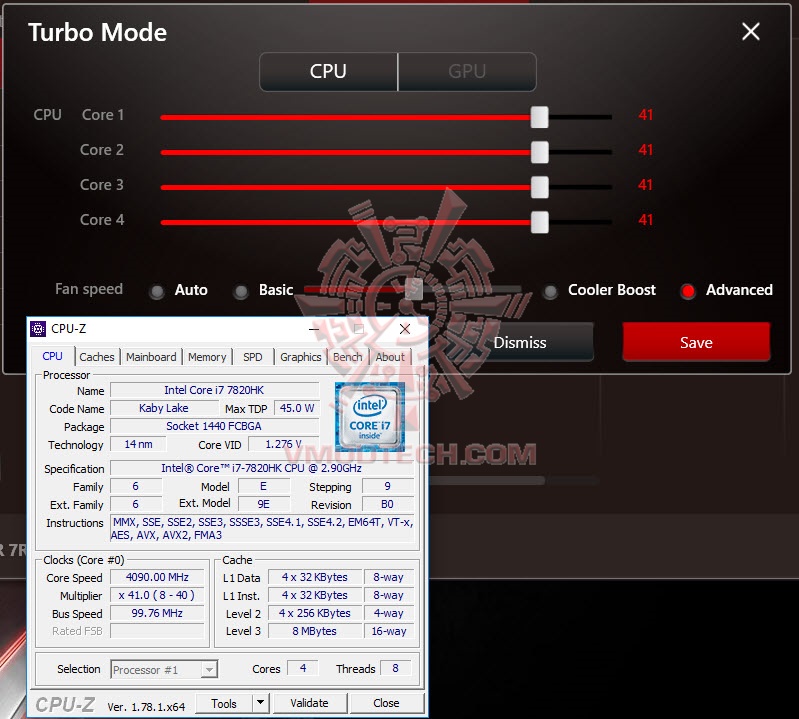Click the 45.0 W Max TDP value
Image resolution: width=799 pixels, height=719 pixels.
297,408
